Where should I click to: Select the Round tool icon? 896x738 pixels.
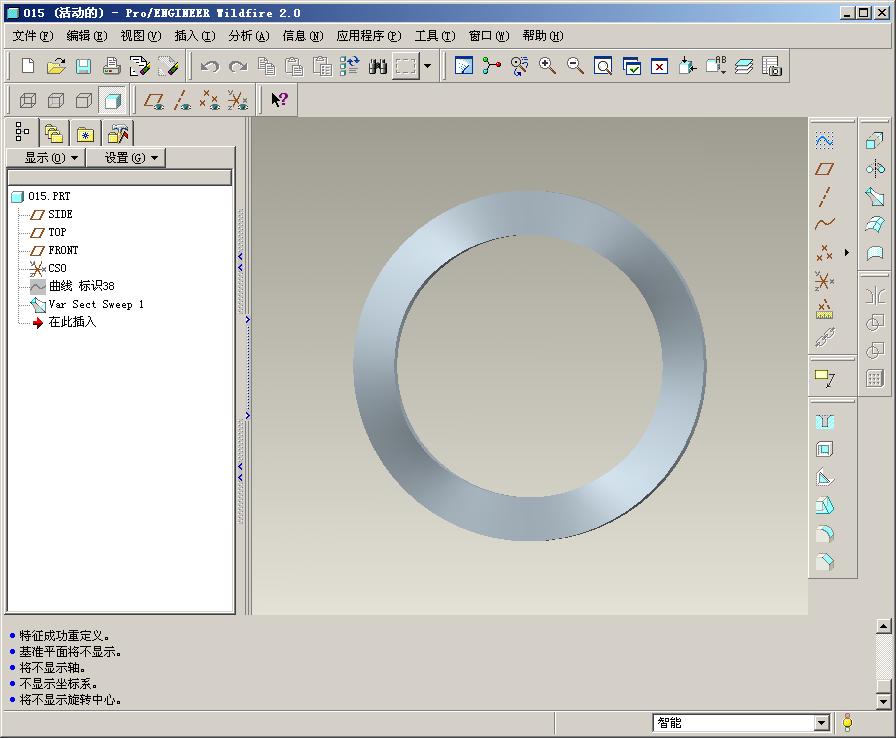pyautogui.click(x=824, y=534)
